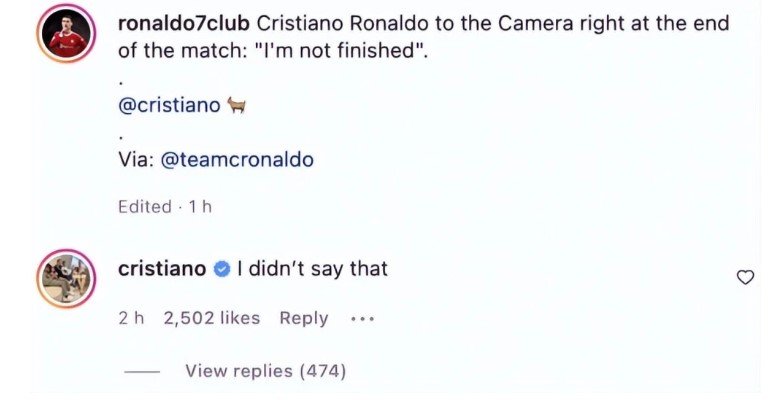Expand View replies (474)

pos(265,371)
